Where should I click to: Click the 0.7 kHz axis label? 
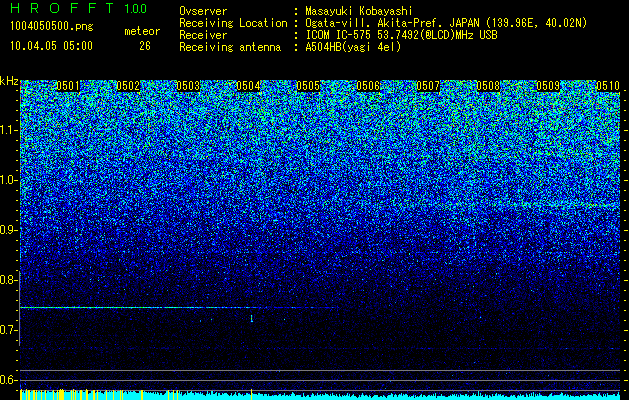8,330
